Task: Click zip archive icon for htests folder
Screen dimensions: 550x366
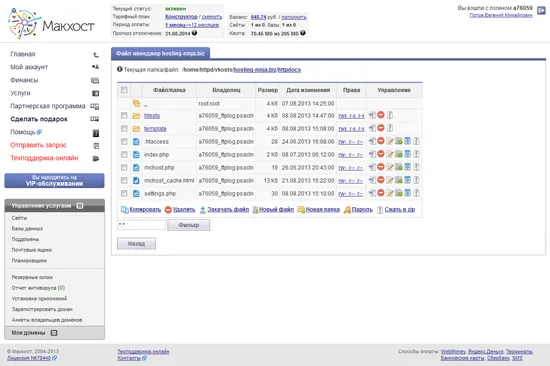Action: click(390, 115)
